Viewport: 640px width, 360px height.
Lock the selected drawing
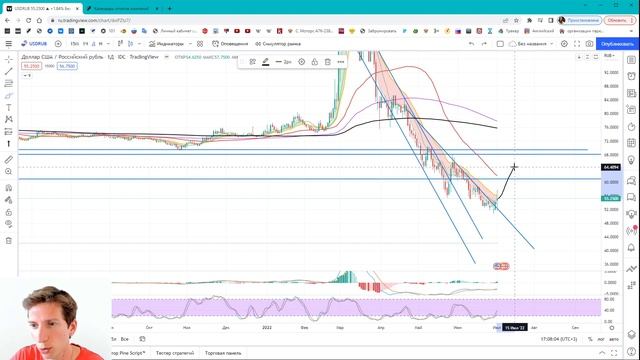pyautogui.click(x=315, y=62)
